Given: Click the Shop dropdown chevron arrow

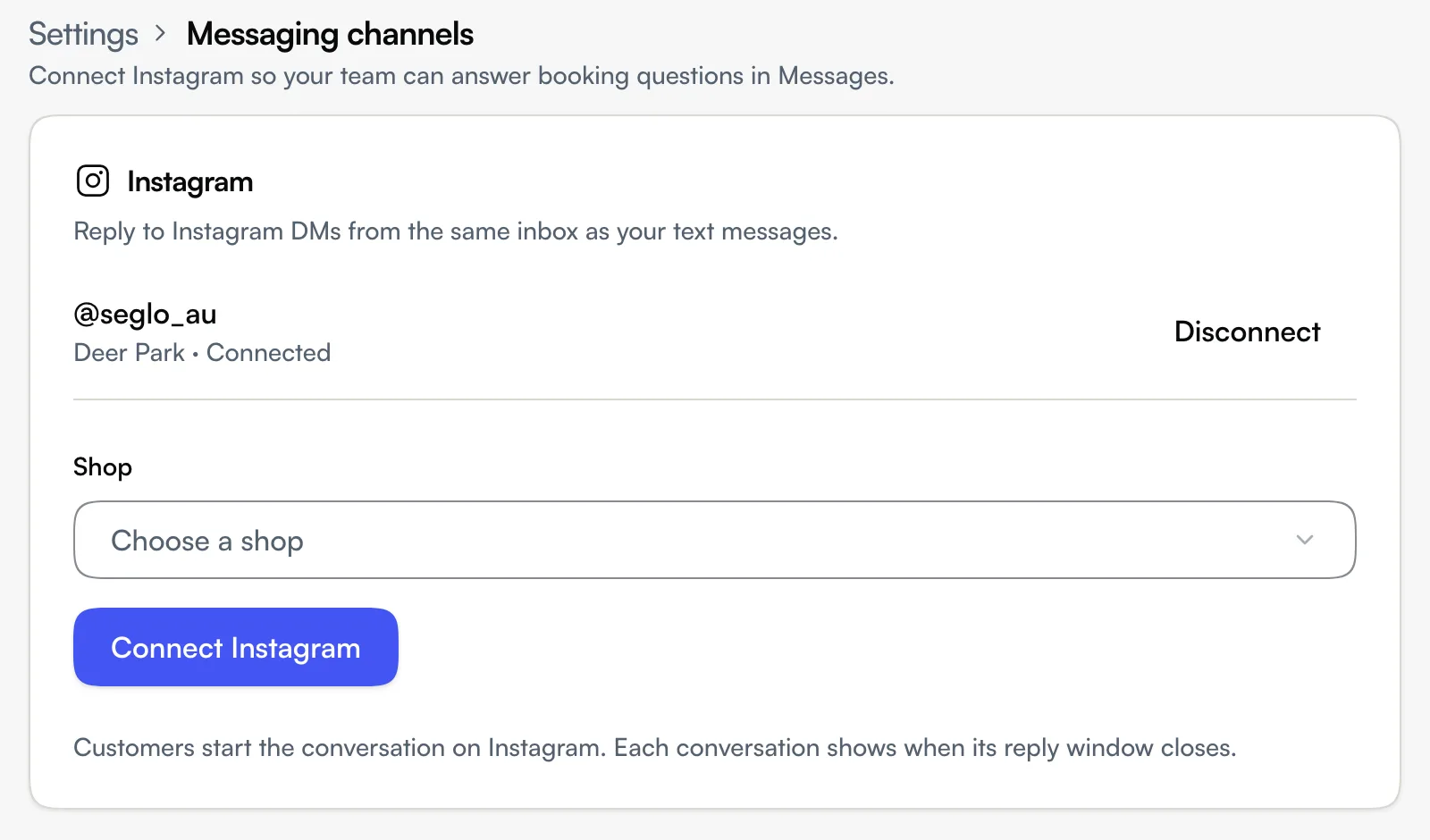Looking at the screenshot, I should 1305,540.
